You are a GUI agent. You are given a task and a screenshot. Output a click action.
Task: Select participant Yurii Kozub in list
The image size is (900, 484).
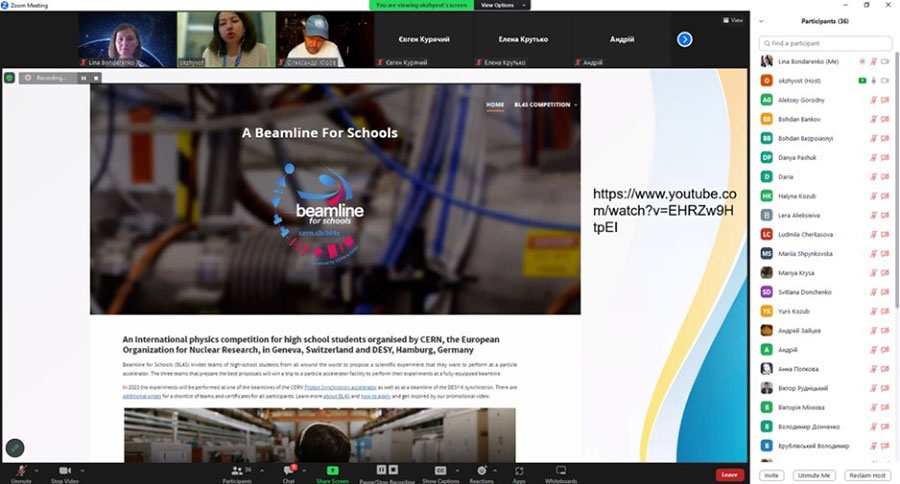825,311
